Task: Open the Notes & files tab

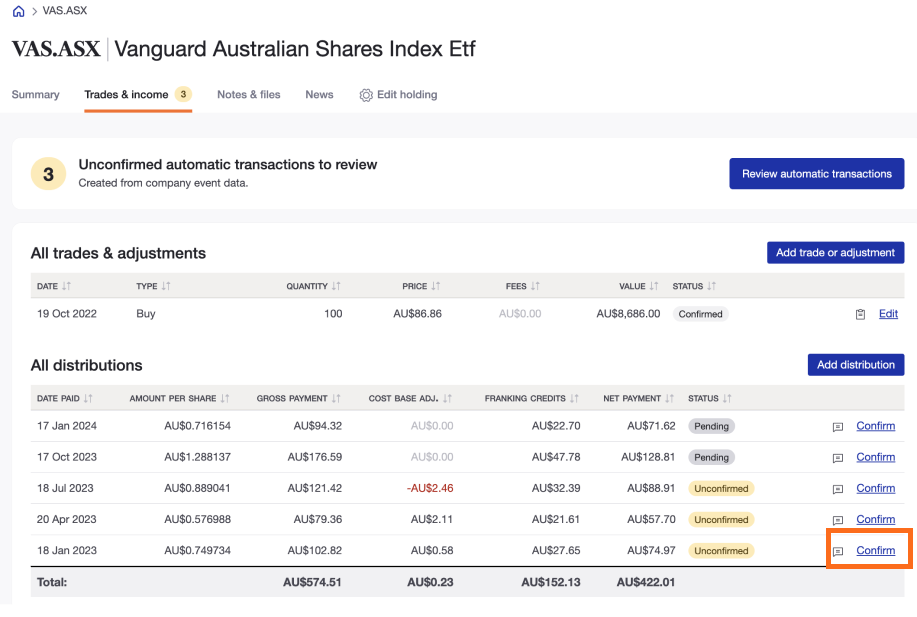Action: coord(249,95)
